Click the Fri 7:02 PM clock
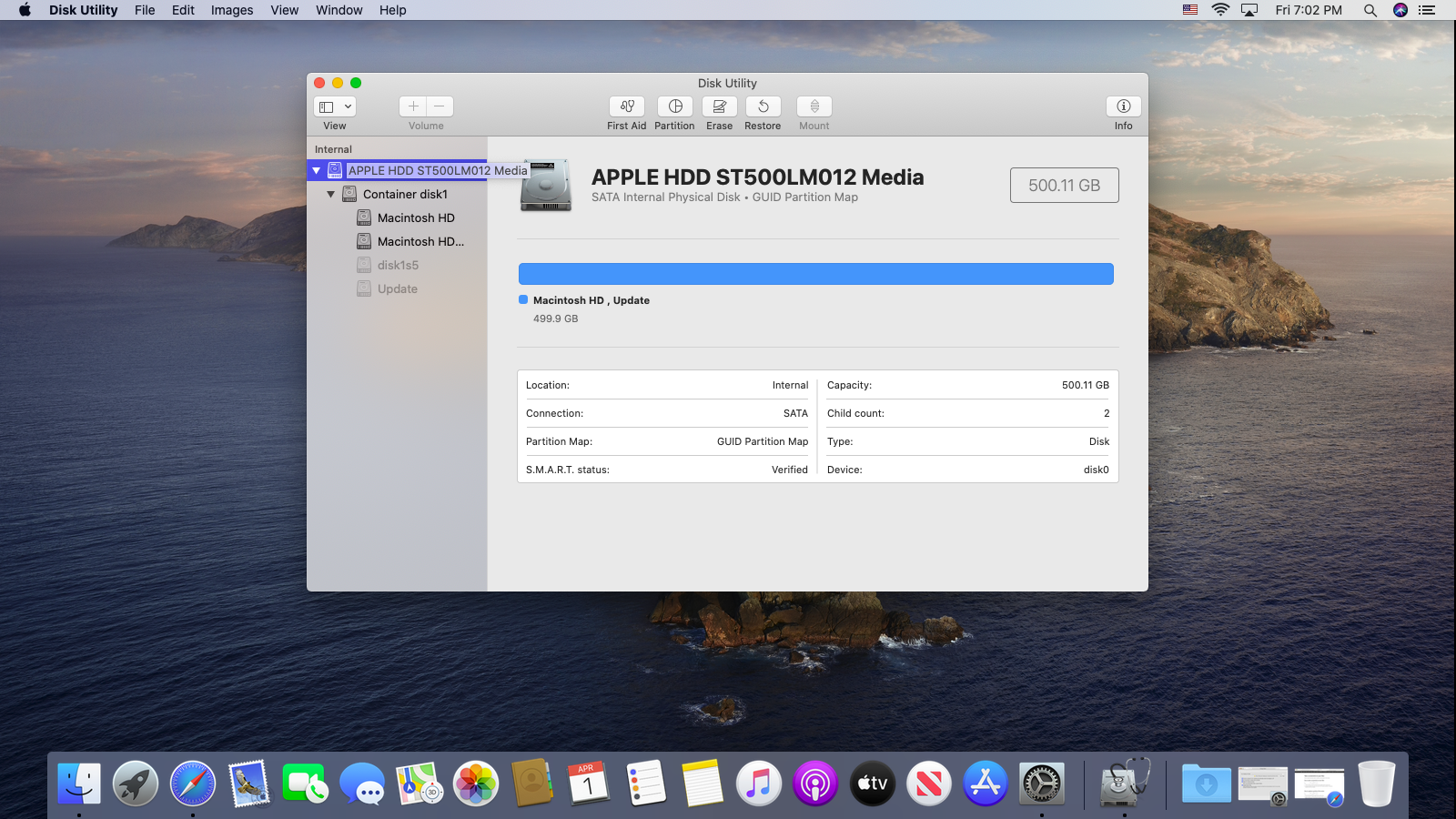1456x819 pixels. [1309, 10]
